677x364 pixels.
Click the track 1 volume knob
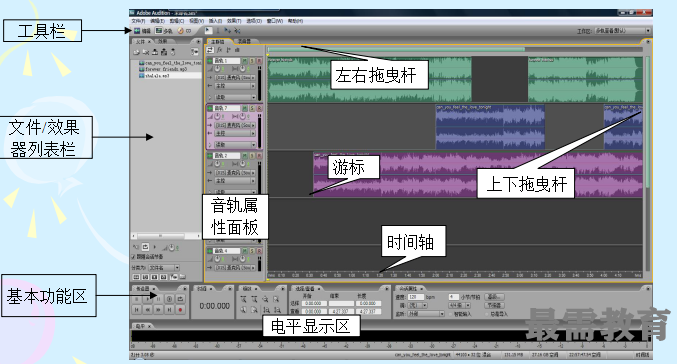tap(218, 69)
